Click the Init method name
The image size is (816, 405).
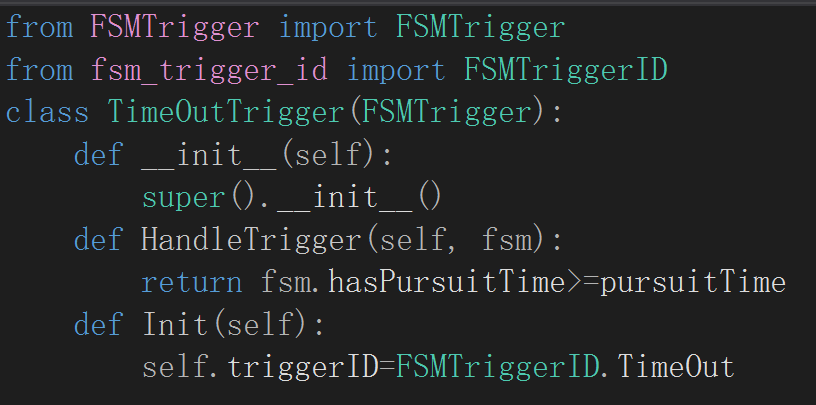[175, 325]
